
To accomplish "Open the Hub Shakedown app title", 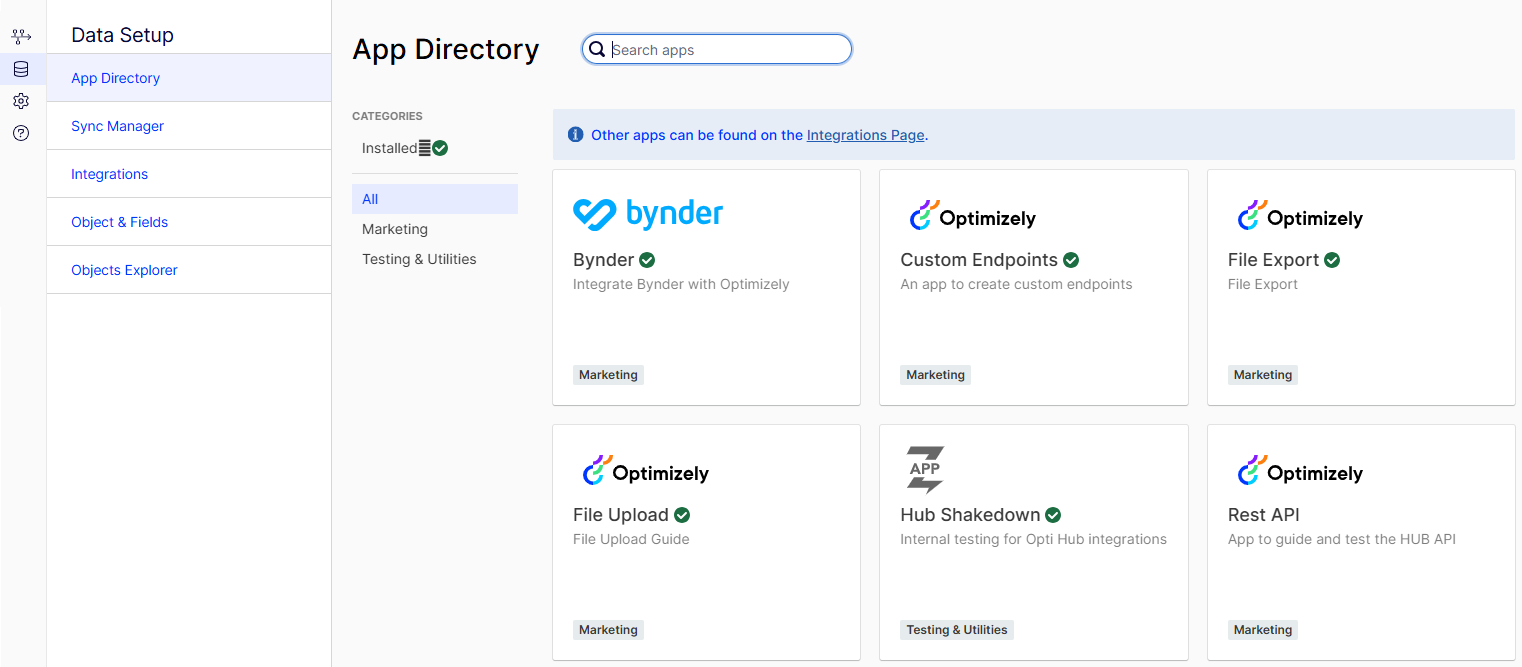I will click(970, 515).
